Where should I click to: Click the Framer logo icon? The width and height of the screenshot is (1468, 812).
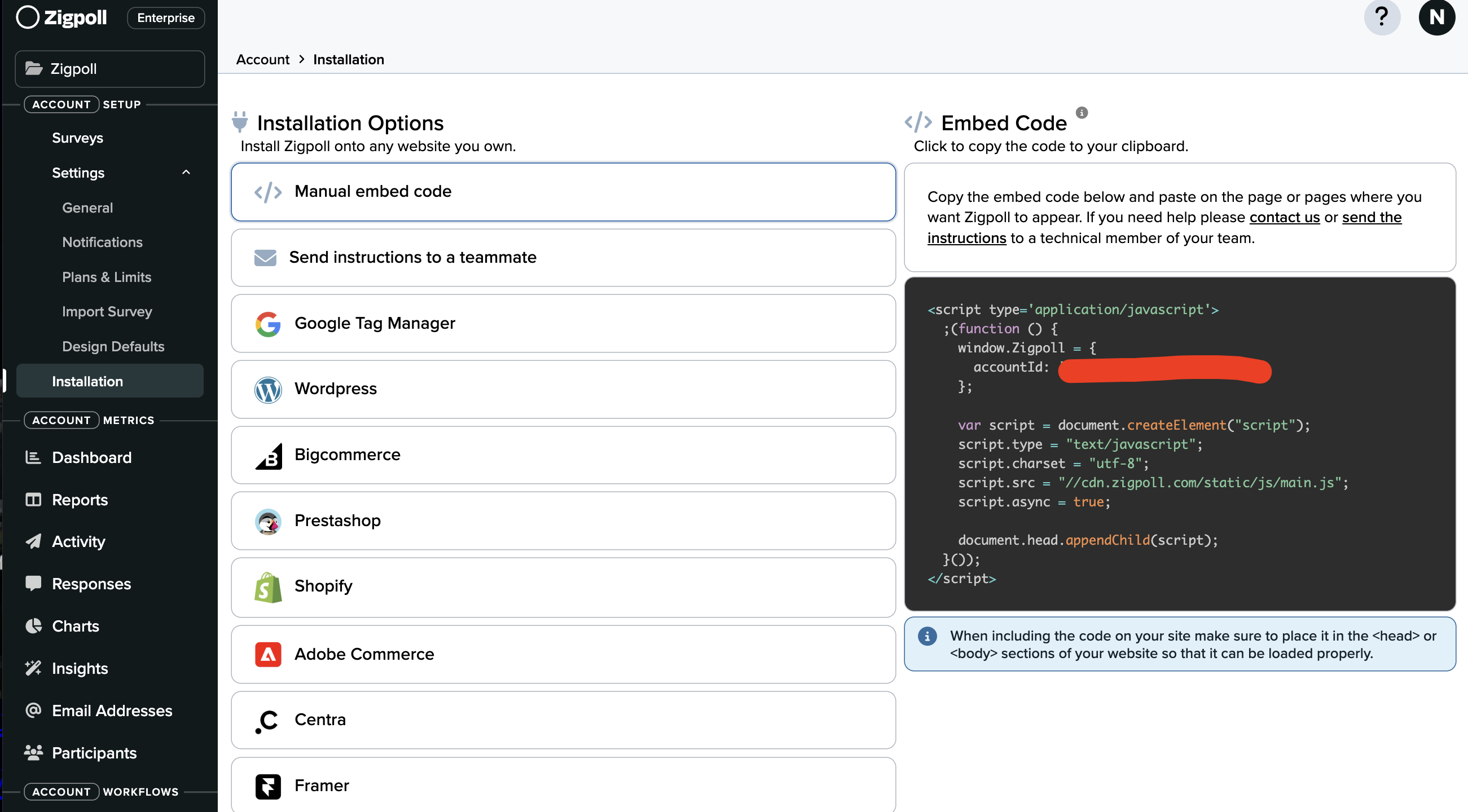pyautogui.click(x=268, y=786)
